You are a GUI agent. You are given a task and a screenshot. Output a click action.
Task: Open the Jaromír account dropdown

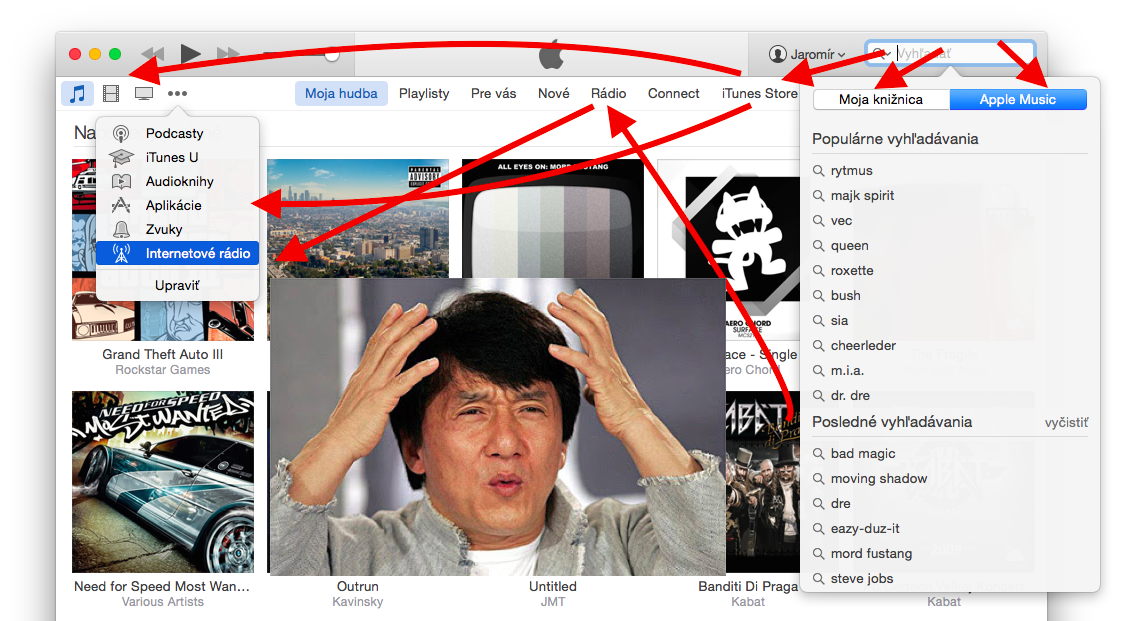(x=807, y=54)
